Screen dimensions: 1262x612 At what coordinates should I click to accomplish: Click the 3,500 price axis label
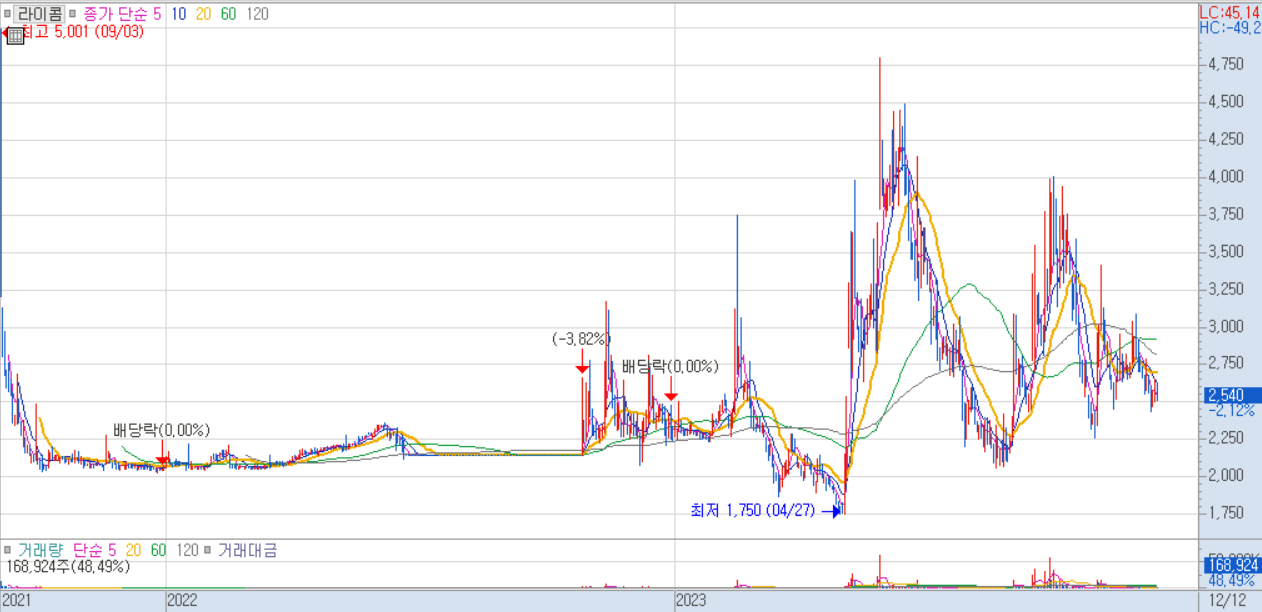[1225, 251]
